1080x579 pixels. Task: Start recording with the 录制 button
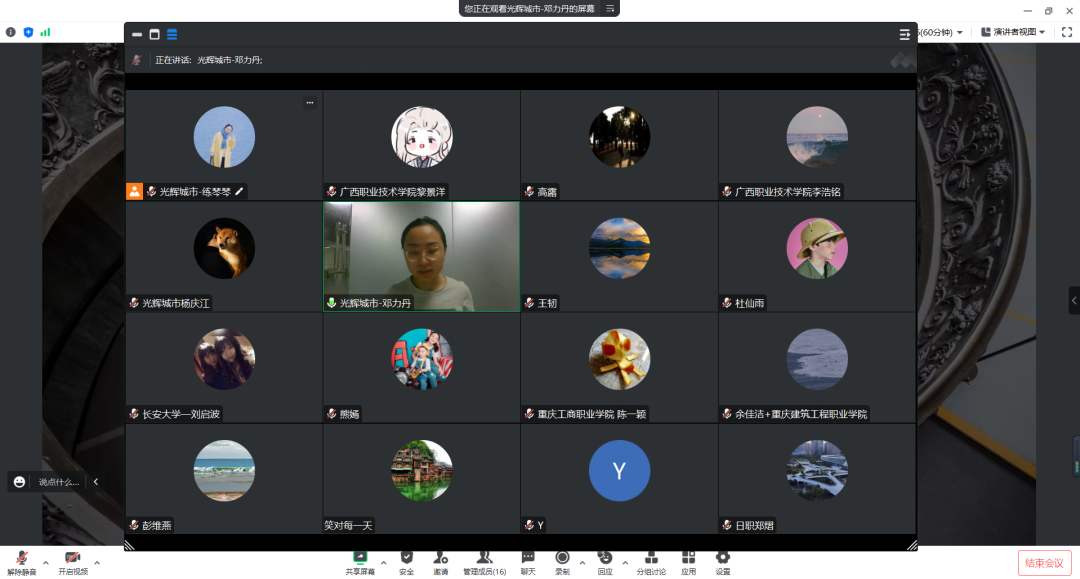click(x=562, y=562)
